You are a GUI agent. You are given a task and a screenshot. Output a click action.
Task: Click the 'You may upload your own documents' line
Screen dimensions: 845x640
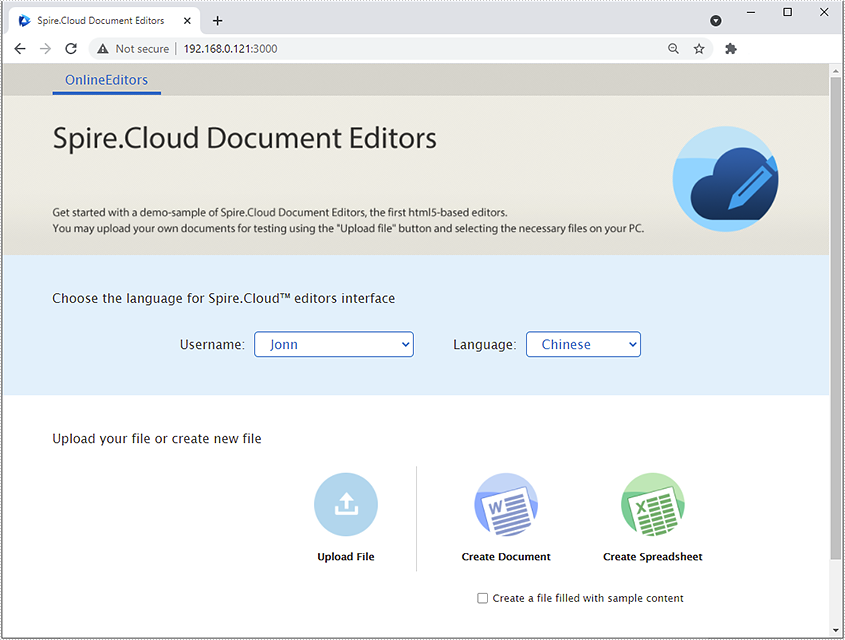pos(348,228)
